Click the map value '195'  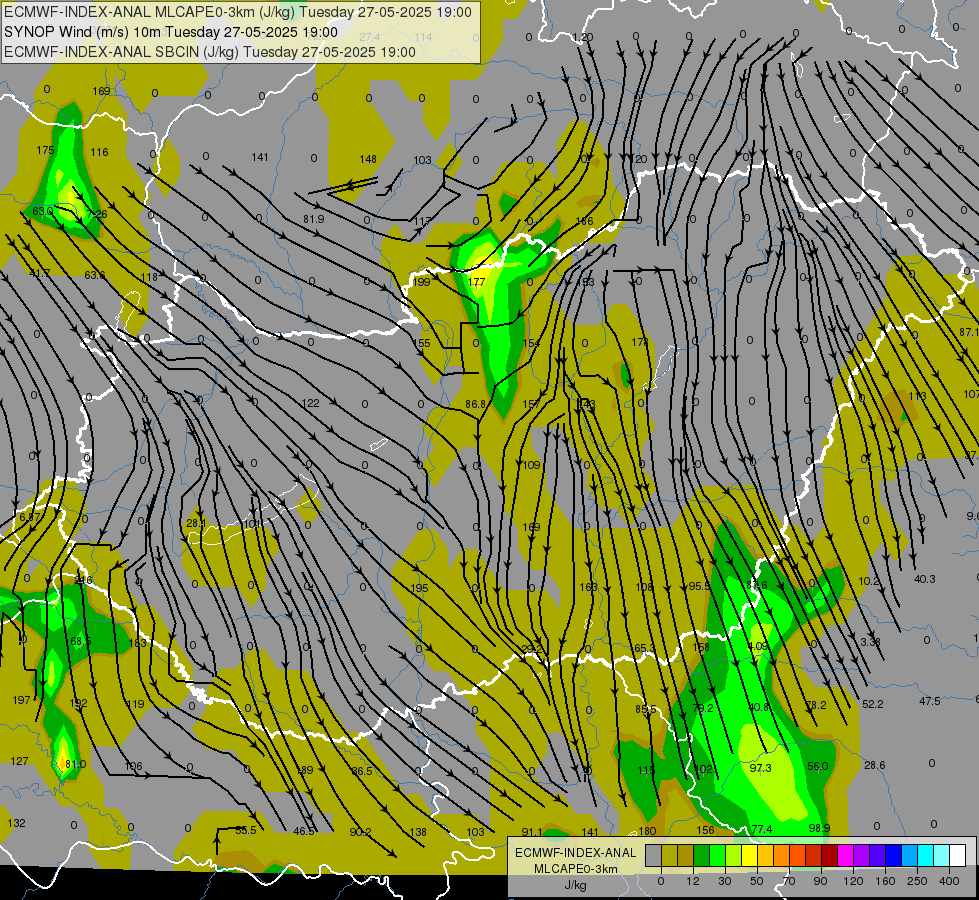(x=420, y=588)
